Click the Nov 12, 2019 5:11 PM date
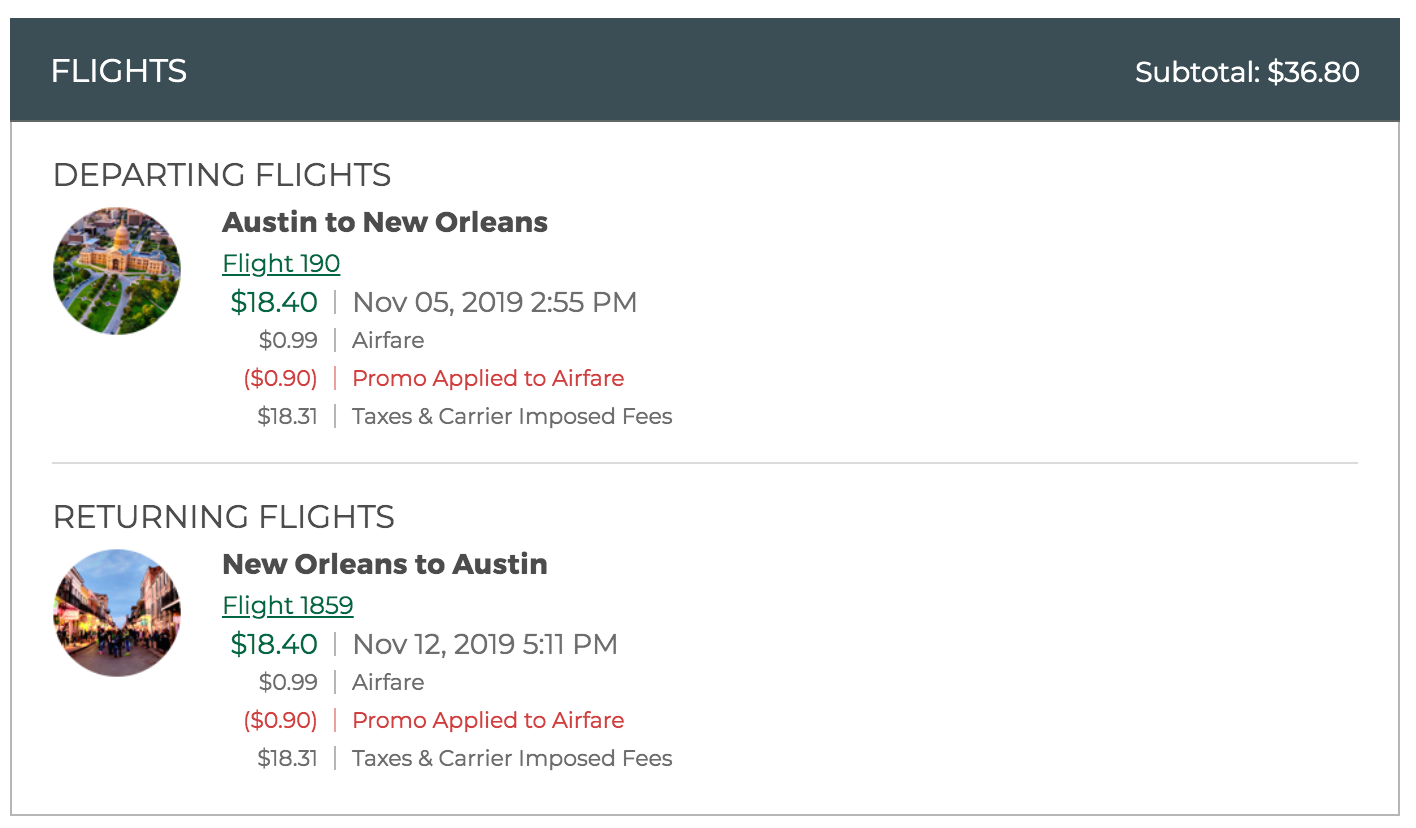The image size is (1416, 828). tap(485, 644)
